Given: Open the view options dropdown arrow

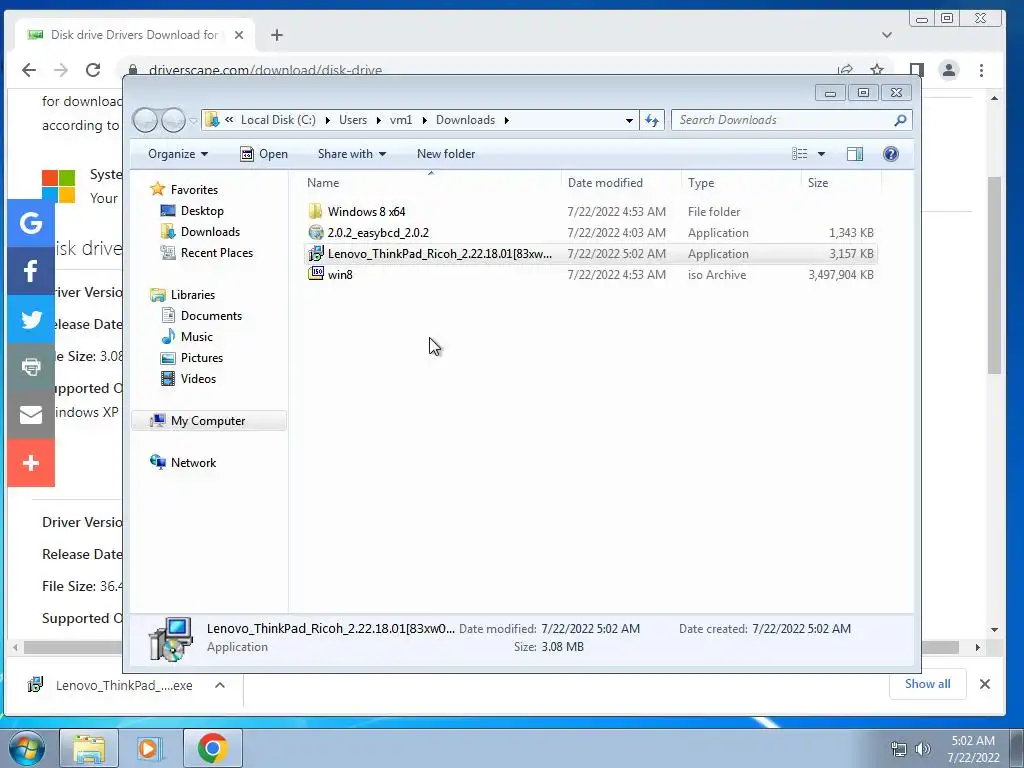Looking at the screenshot, I should (822, 154).
